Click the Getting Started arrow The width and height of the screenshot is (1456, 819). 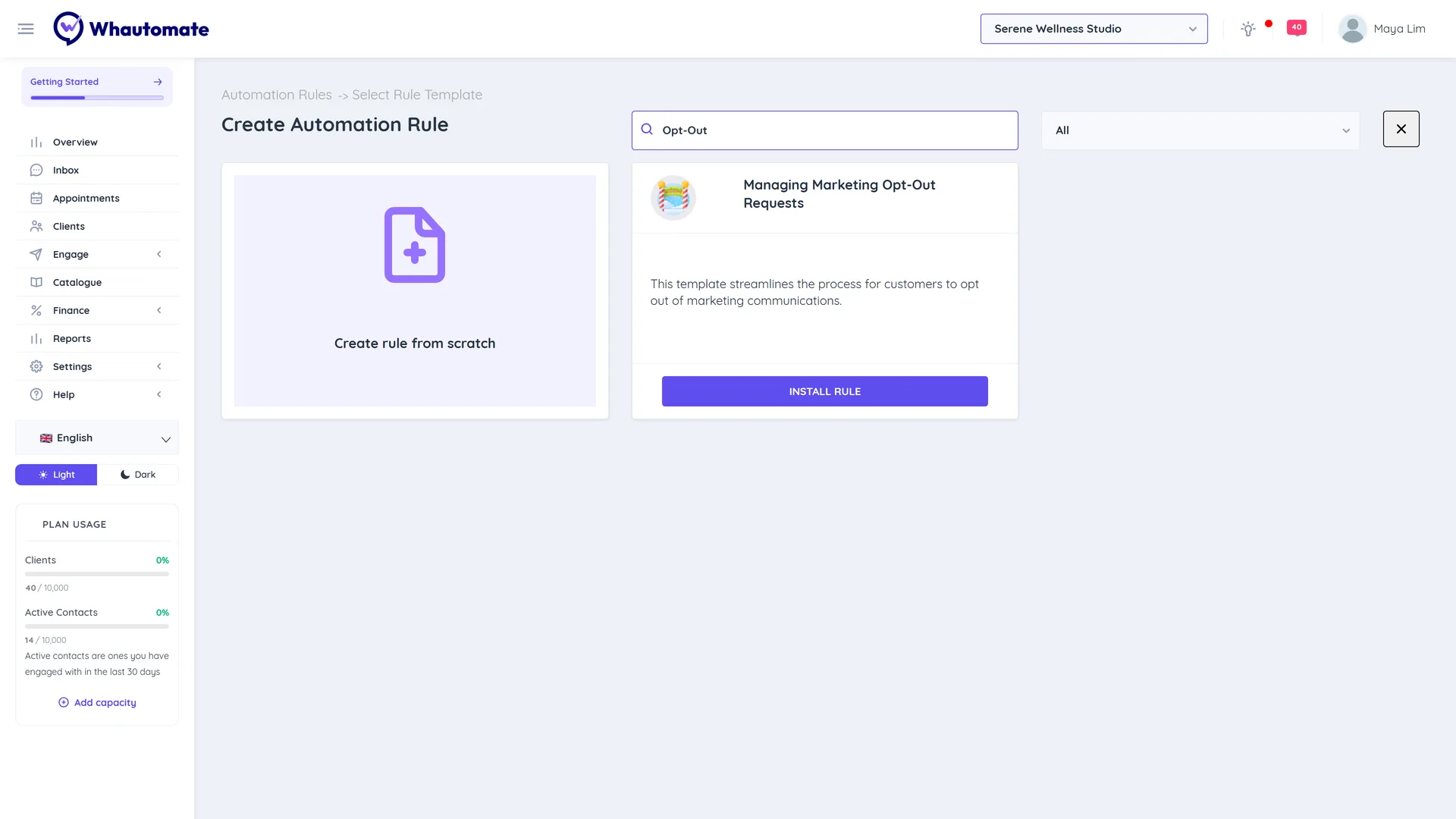(x=158, y=82)
